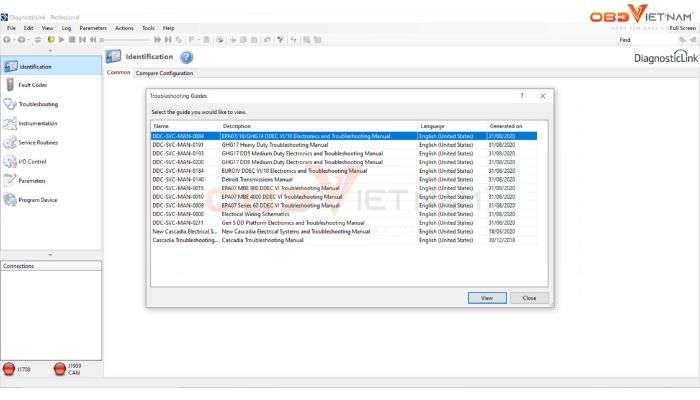Select EPA07 MBE 4000 DDEC VI row
The width and height of the screenshot is (700, 400).
[x=344, y=197]
